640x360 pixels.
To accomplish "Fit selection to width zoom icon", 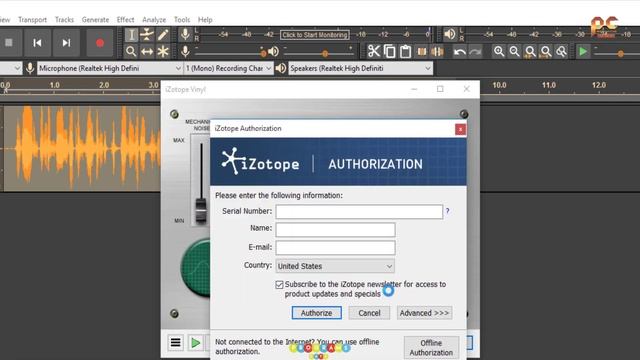I will click(530, 51).
